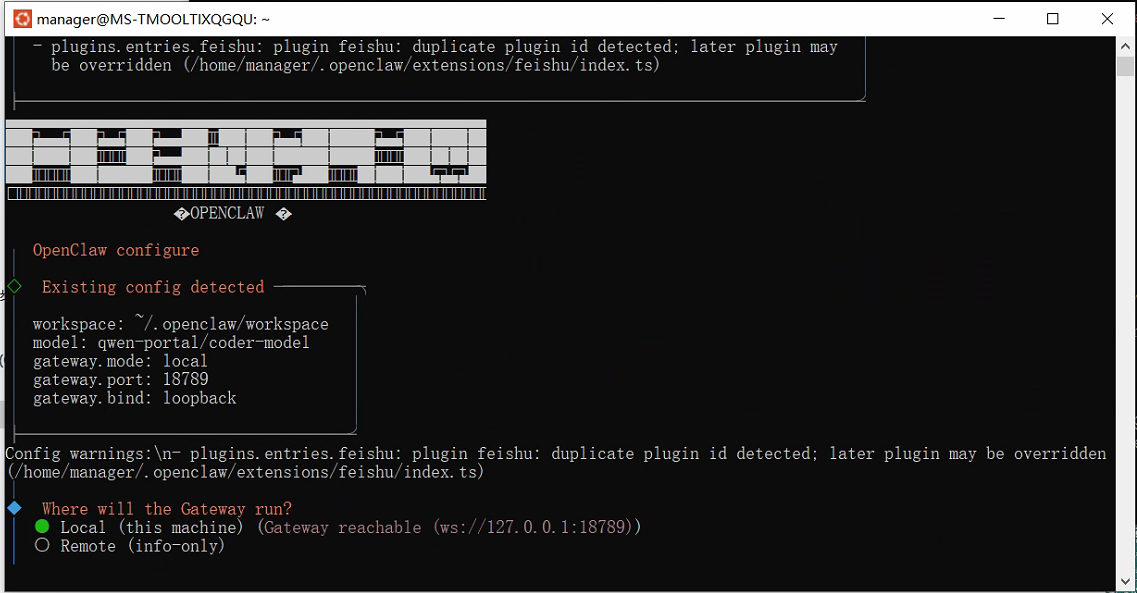The image size is (1137, 593).
Task: Click the scrollbar down arrow
Action: (1125, 581)
